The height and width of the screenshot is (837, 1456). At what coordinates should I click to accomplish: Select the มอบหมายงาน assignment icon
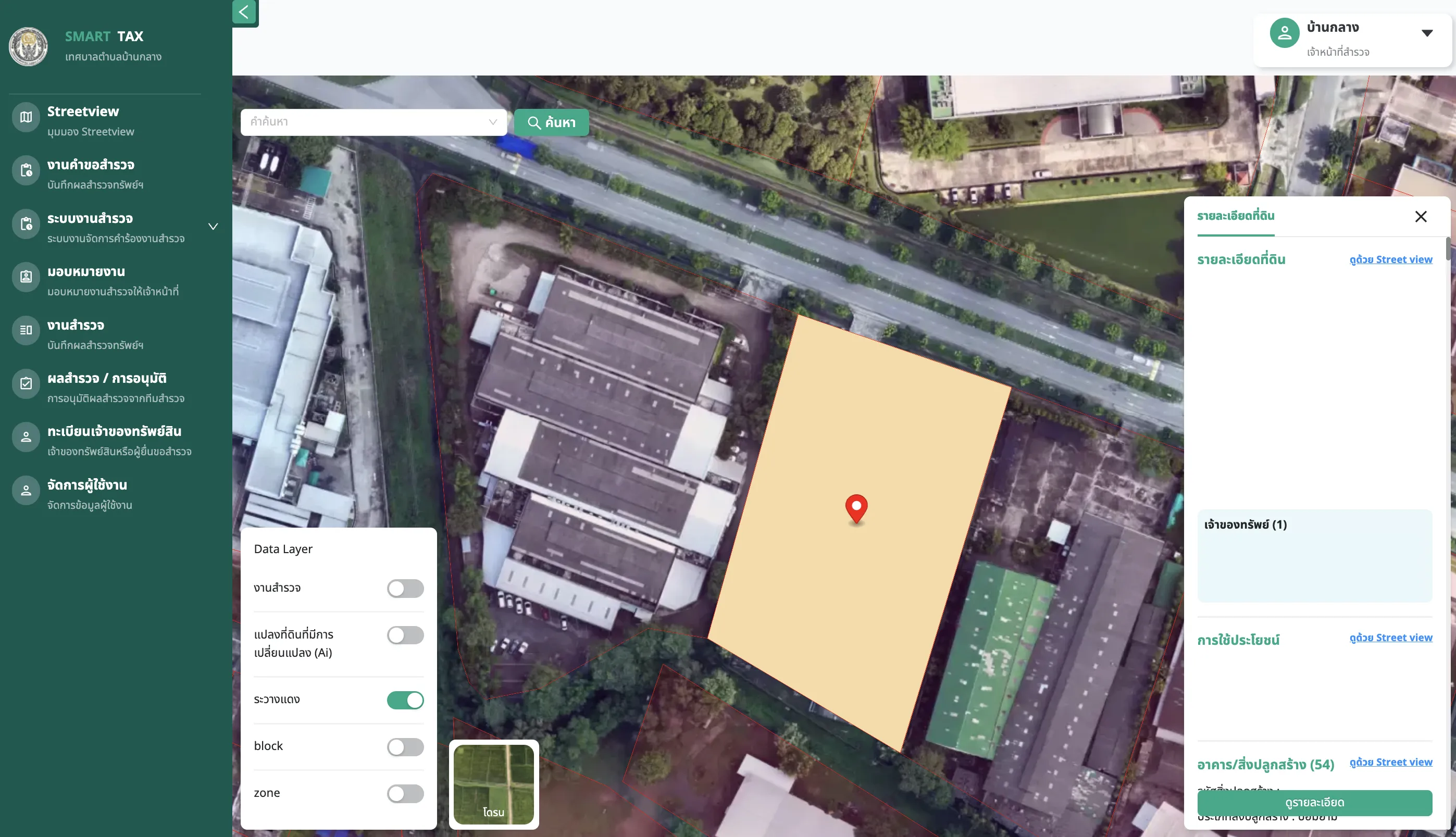coord(26,277)
